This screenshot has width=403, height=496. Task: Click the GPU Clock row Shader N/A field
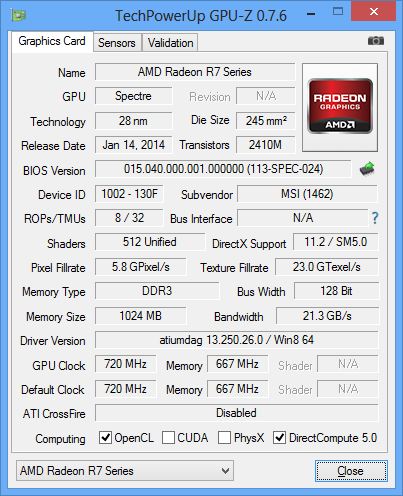point(348,364)
